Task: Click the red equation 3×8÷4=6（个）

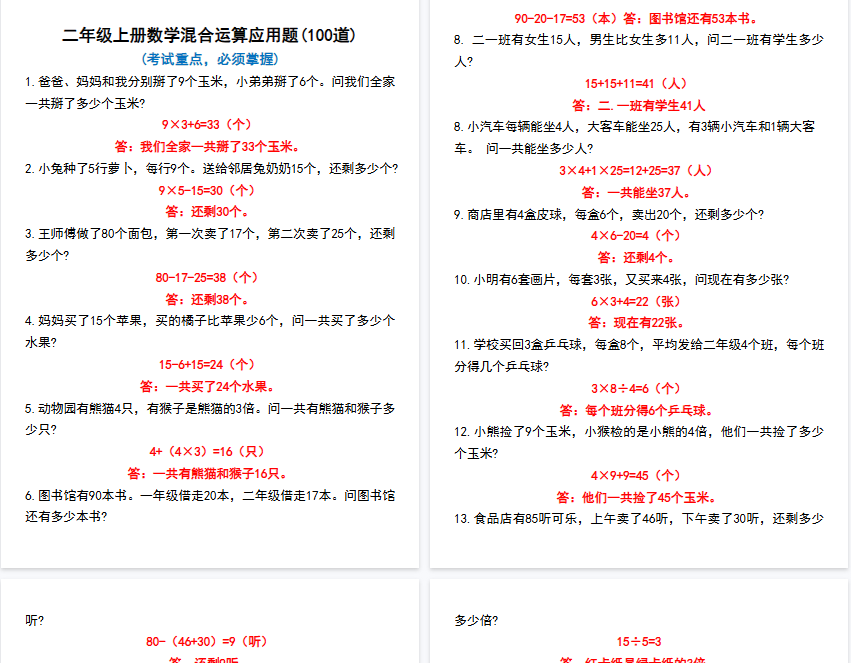Action: point(637,388)
